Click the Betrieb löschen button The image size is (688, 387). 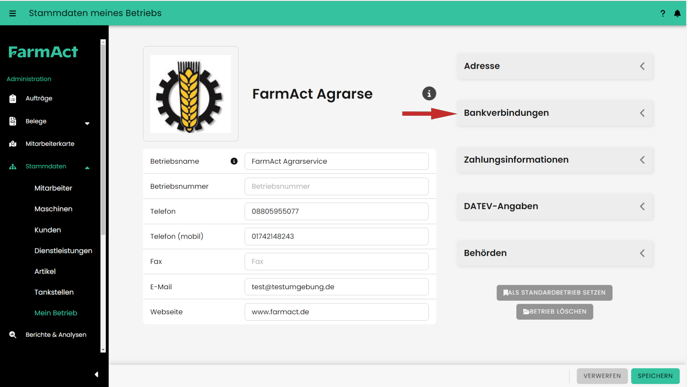[554, 312]
